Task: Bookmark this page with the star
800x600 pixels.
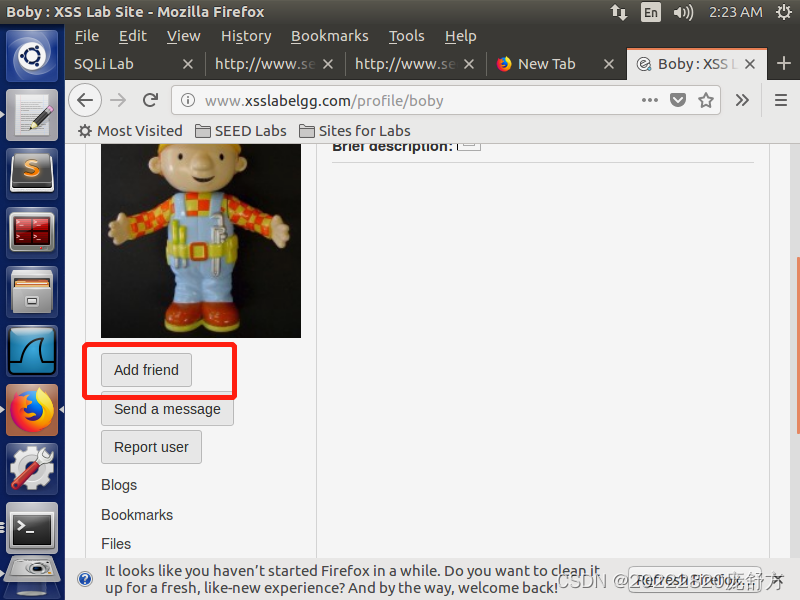Action: click(706, 101)
